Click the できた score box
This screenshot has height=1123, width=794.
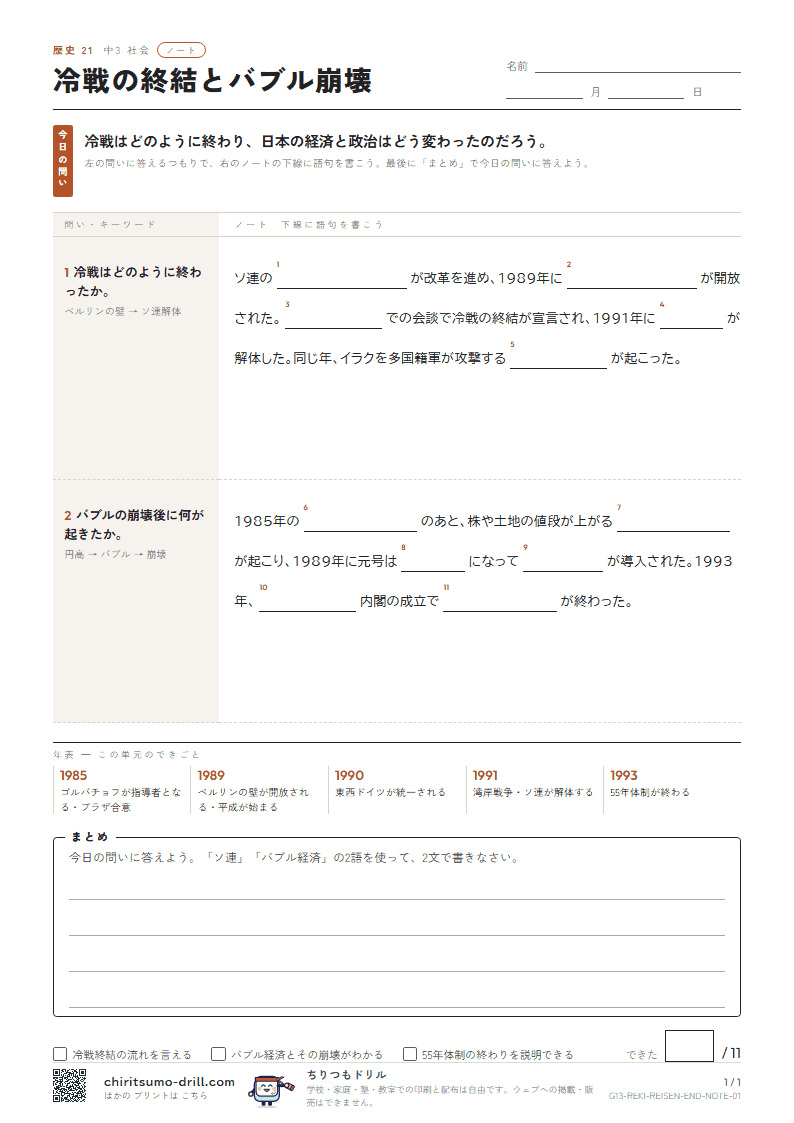point(689,1046)
